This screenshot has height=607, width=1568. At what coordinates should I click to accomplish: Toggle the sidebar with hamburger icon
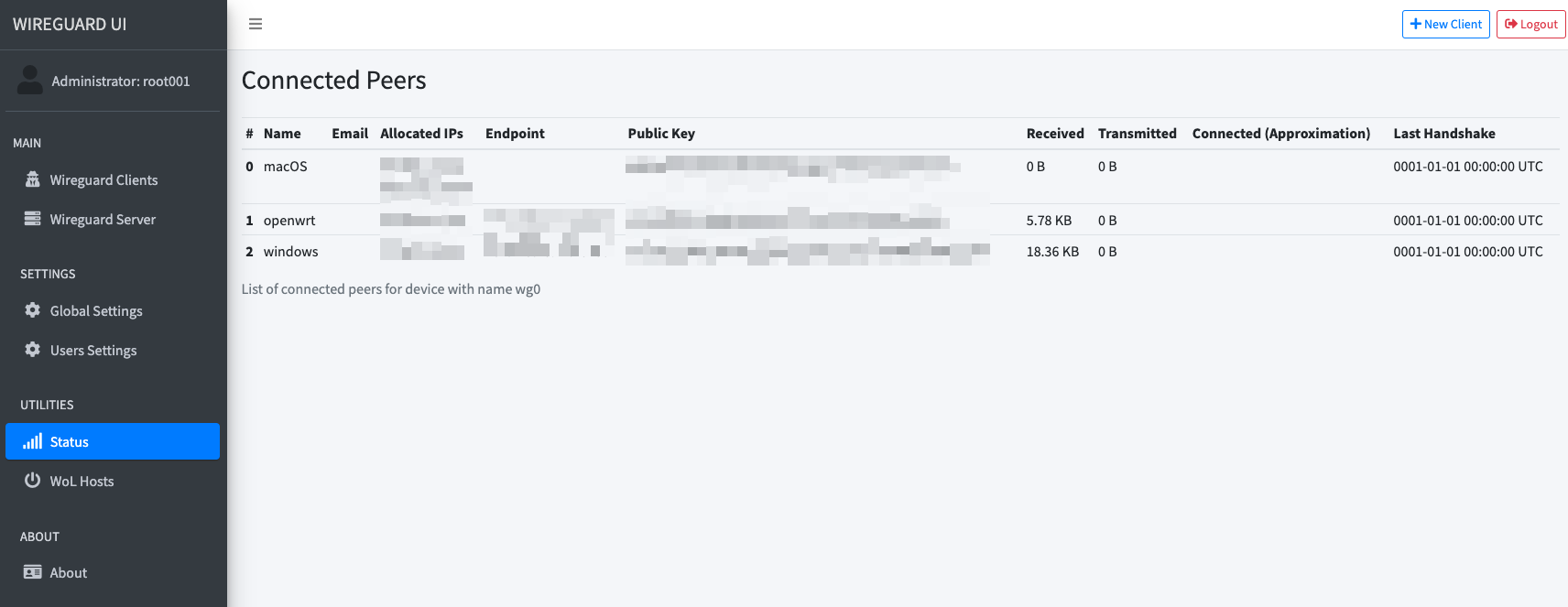(256, 24)
